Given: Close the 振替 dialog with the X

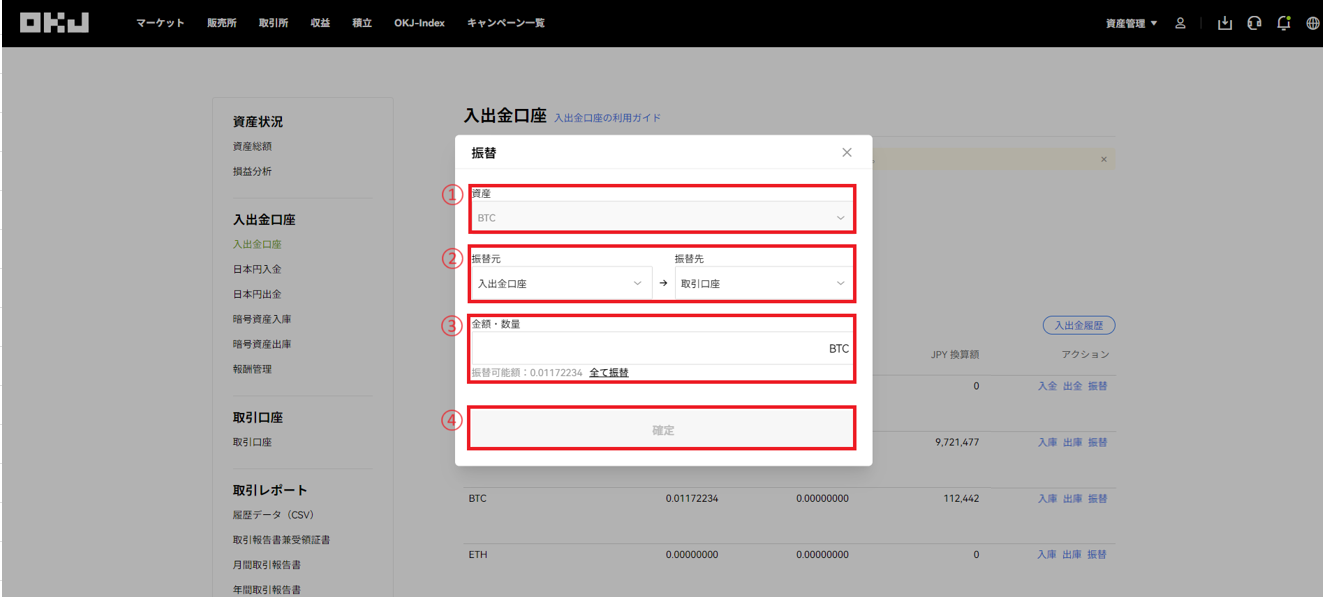Looking at the screenshot, I should (x=847, y=153).
